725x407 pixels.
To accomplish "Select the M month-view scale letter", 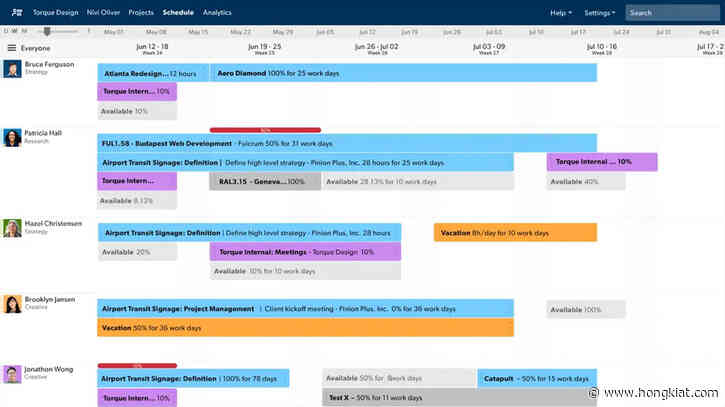I will tap(24, 31).
